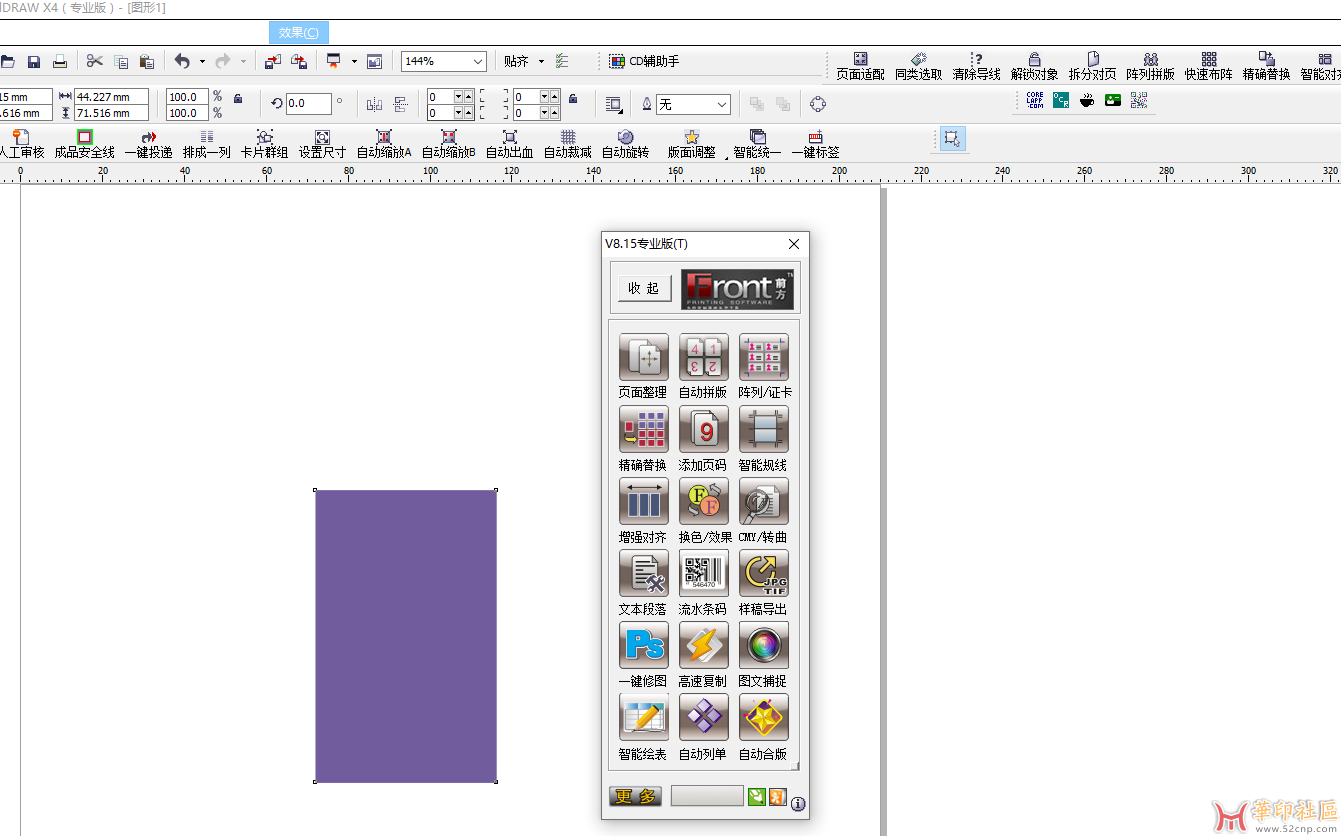
Task: Click the 换色/效果 tool icon
Action: [703, 501]
